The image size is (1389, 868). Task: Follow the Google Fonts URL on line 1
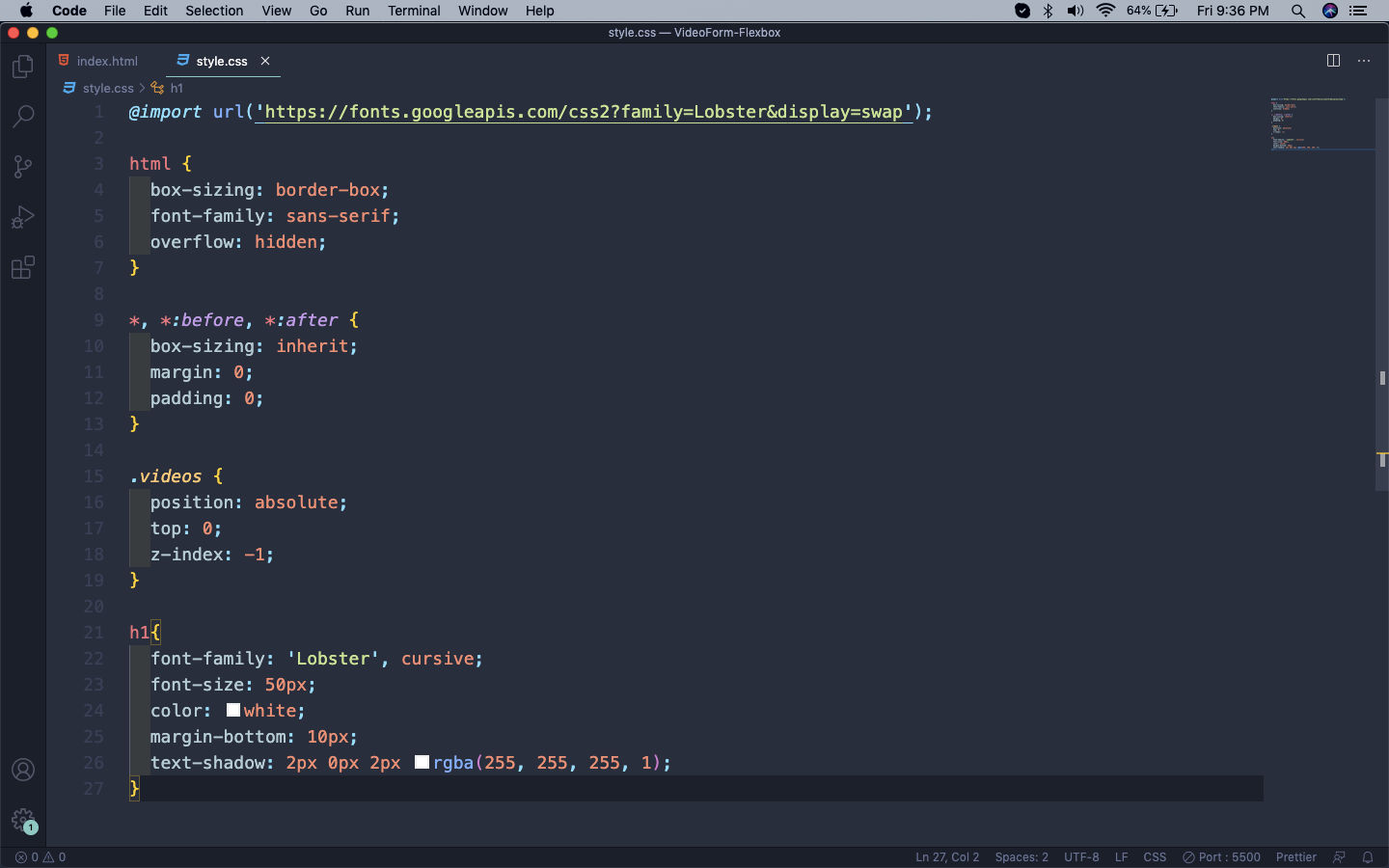(584, 112)
